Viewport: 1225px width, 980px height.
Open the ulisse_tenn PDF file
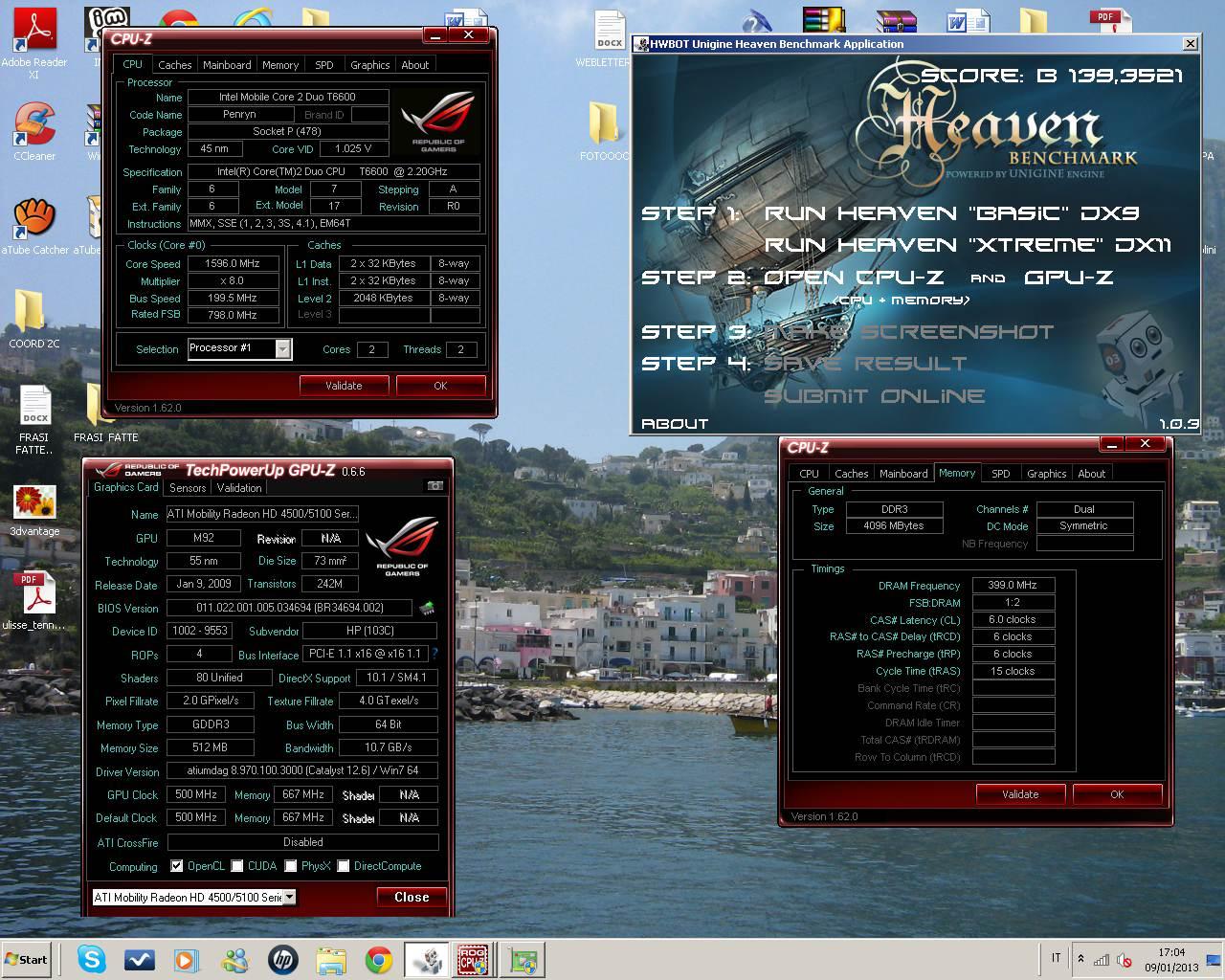coord(34,602)
